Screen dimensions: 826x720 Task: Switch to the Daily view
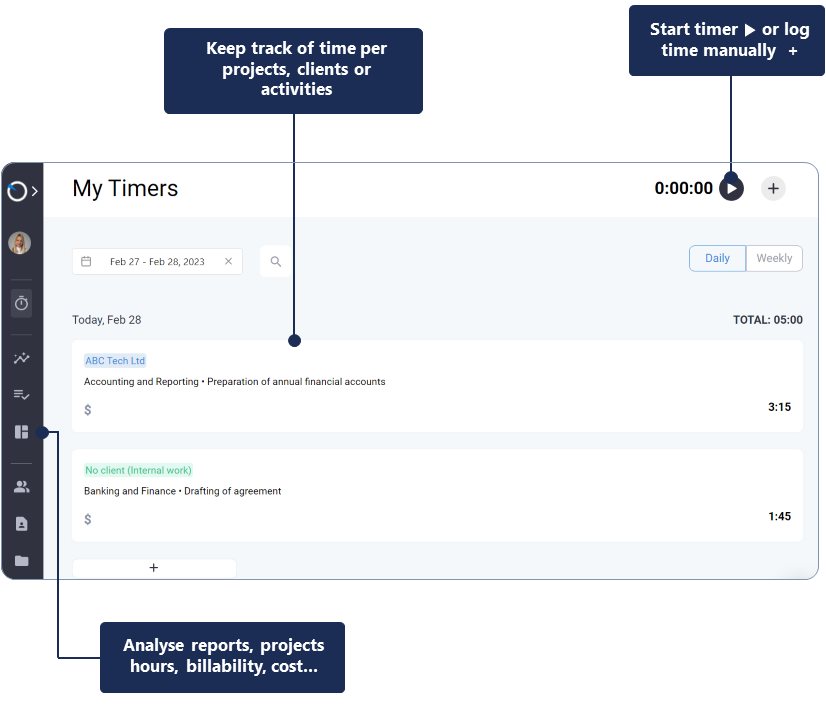[x=717, y=258]
